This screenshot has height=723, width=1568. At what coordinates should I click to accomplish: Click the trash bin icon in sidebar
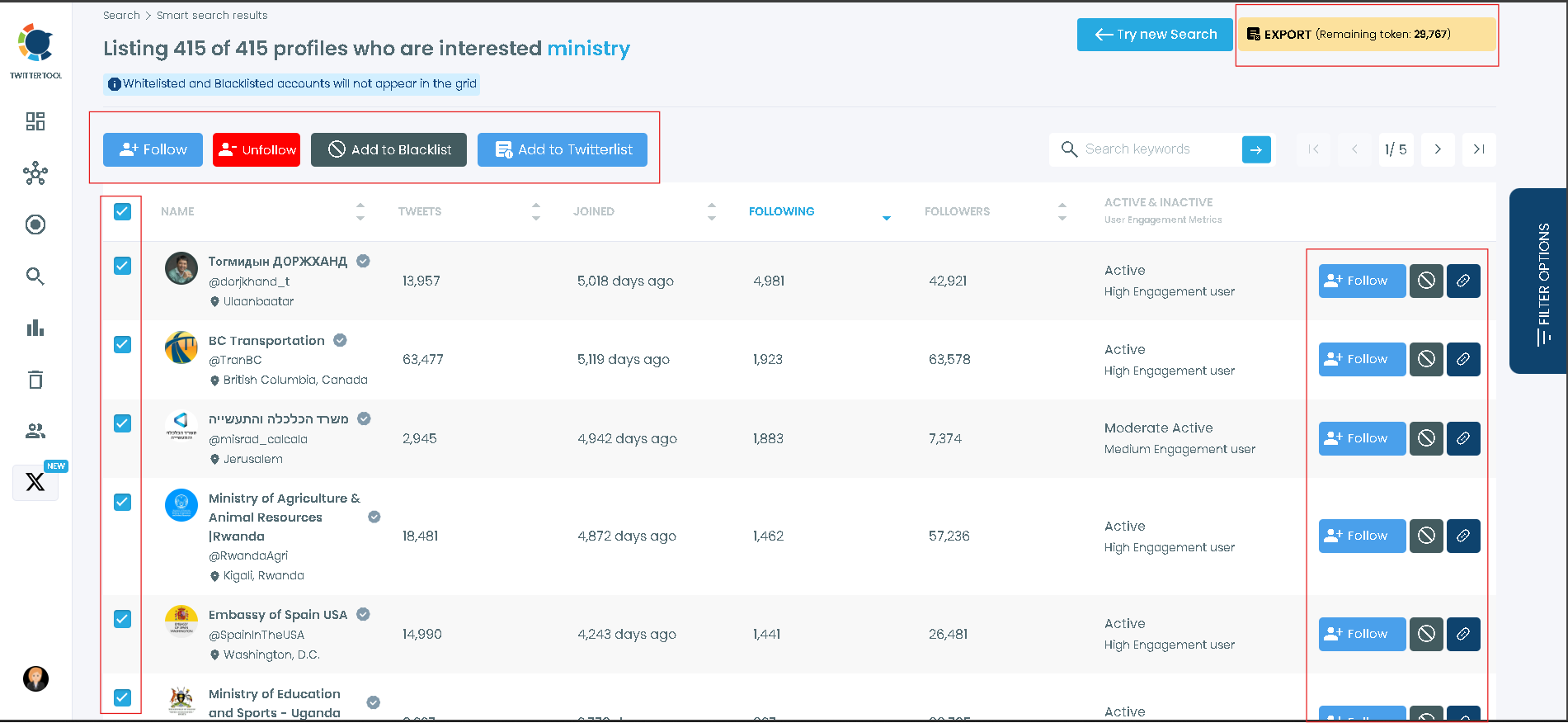35,380
